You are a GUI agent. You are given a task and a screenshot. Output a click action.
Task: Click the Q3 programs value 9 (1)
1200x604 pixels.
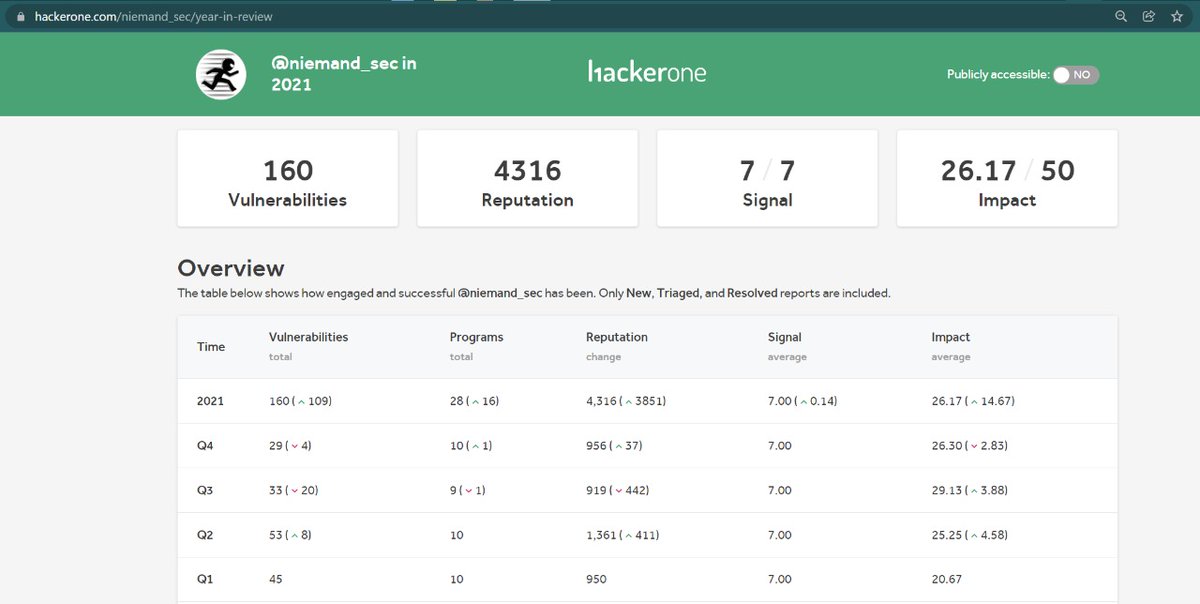[x=467, y=491]
